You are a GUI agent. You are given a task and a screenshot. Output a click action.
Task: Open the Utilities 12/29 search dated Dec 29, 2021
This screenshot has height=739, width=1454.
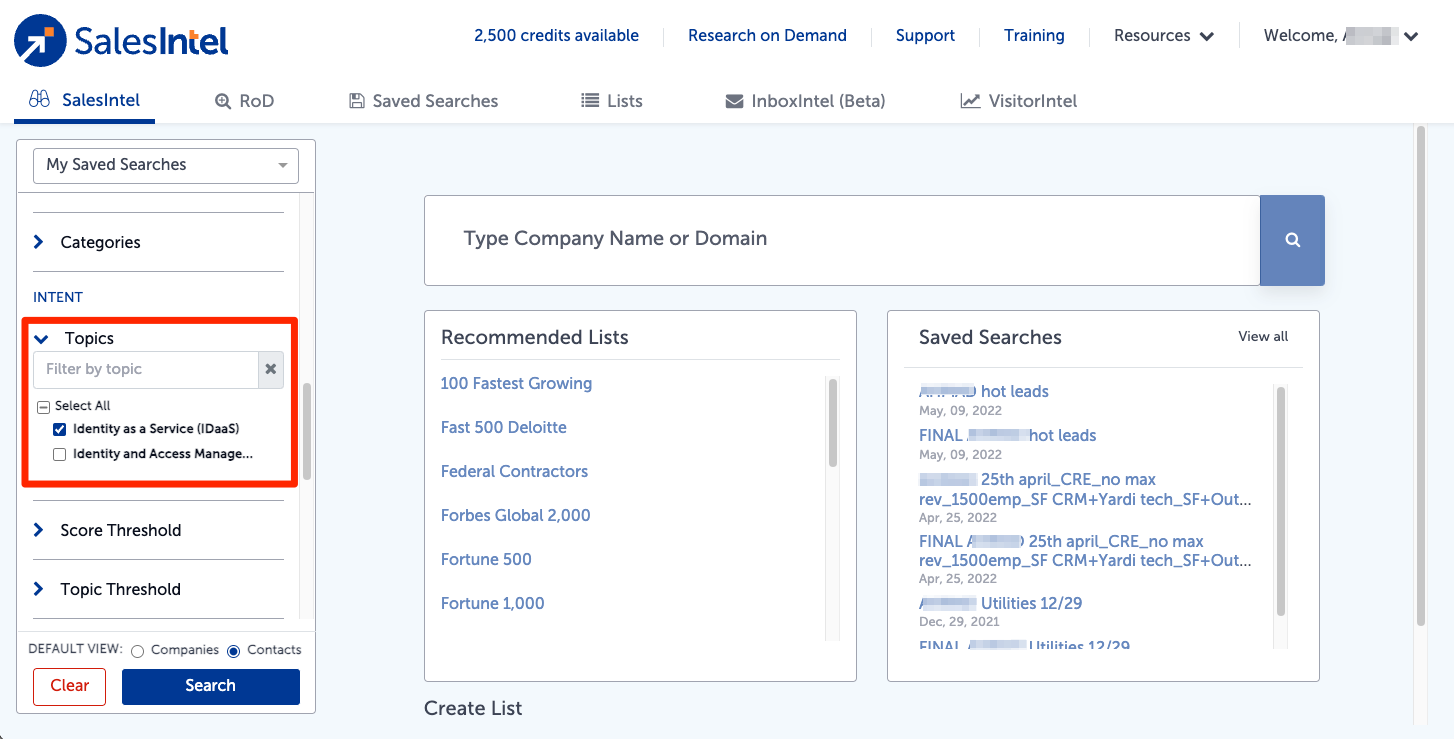(1001, 604)
